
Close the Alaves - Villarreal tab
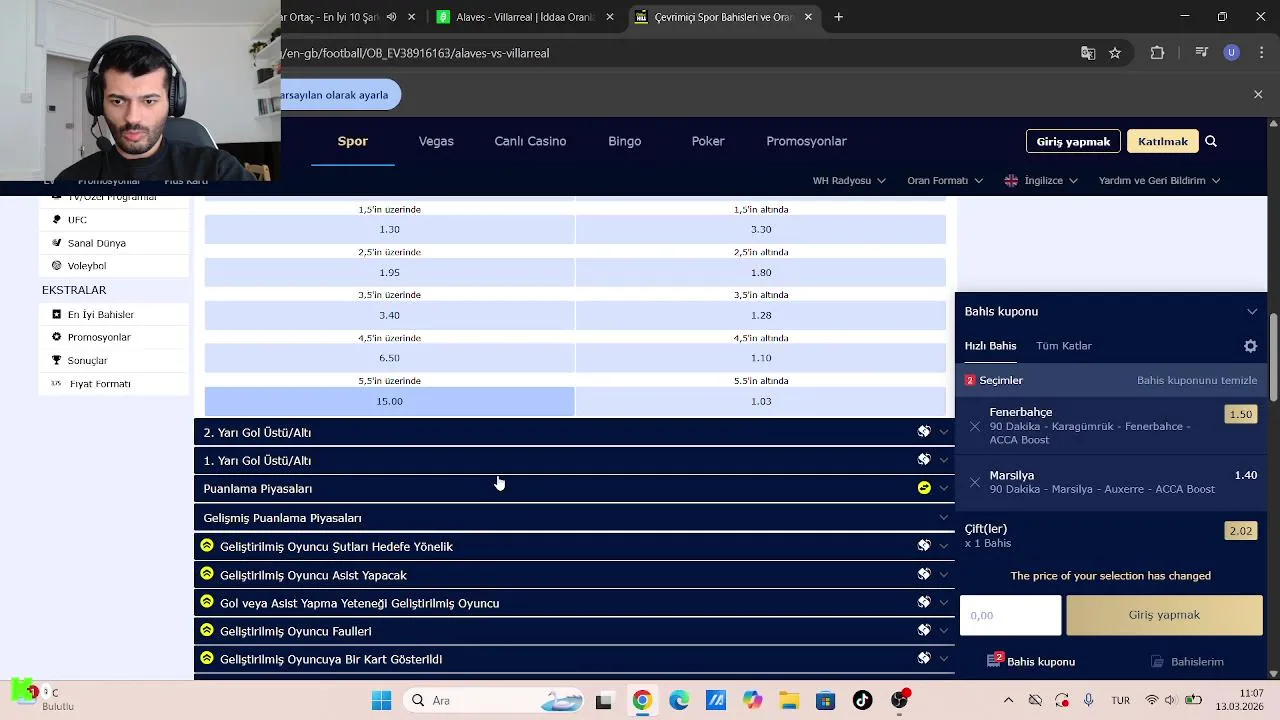click(x=610, y=17)
